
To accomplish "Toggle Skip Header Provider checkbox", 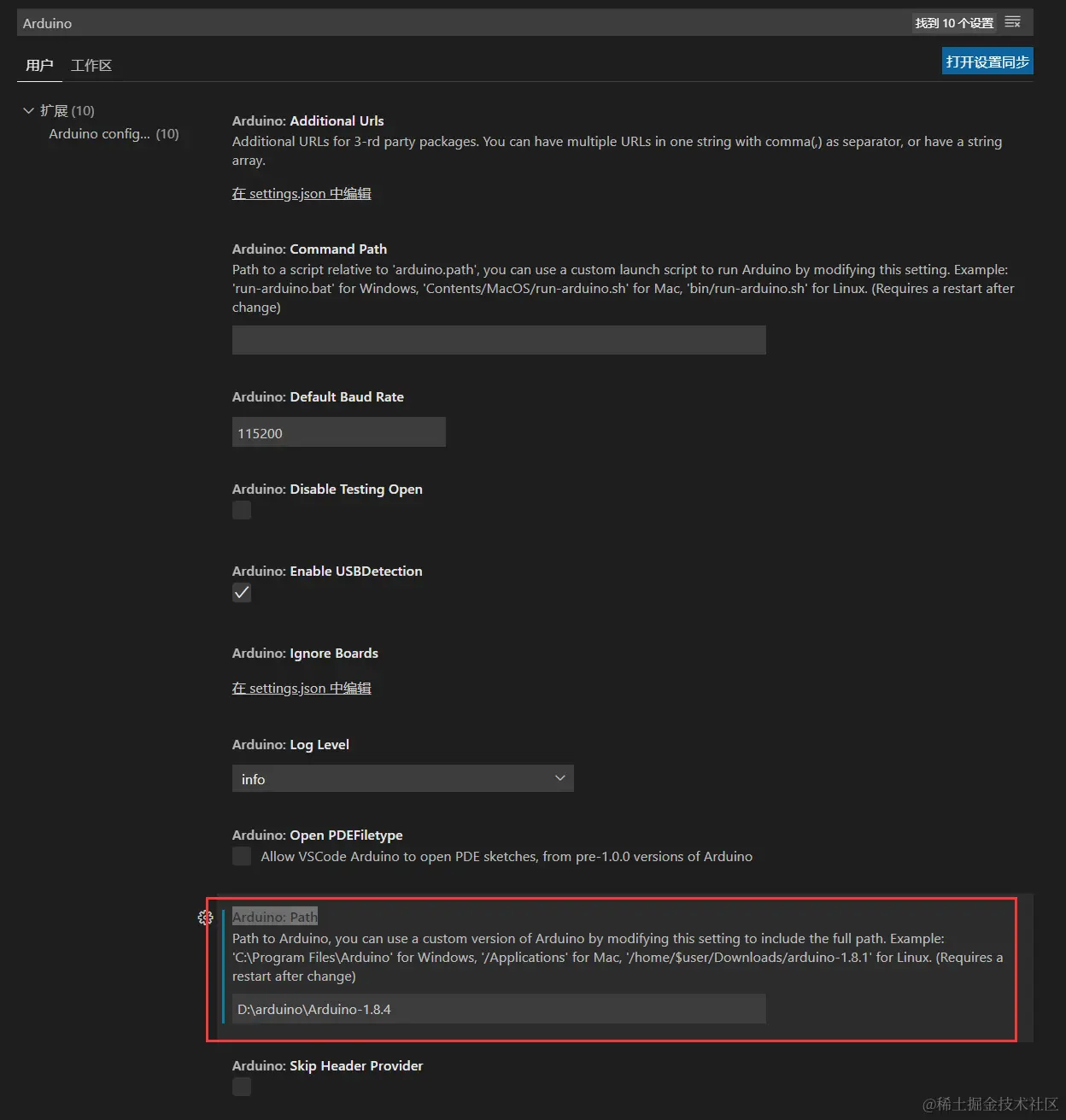I will click(x=242, y=1087).
